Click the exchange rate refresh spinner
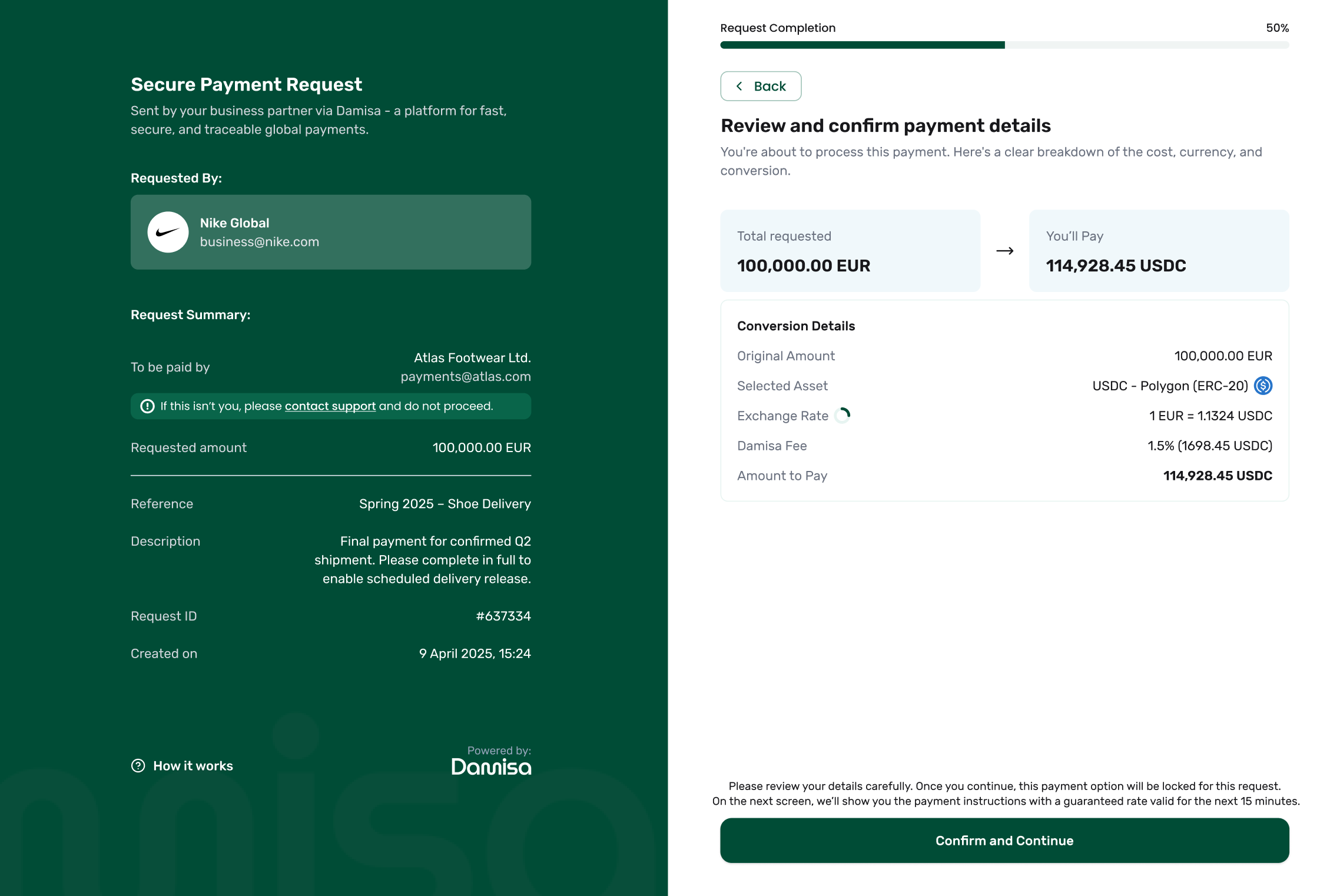Viewport: 1340px width, 896px height. [x=843, y=416]
